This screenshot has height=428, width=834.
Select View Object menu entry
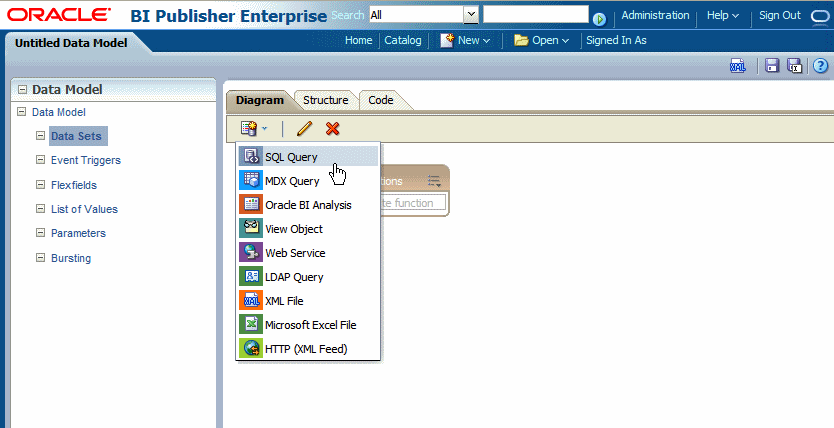click(308, 229)
